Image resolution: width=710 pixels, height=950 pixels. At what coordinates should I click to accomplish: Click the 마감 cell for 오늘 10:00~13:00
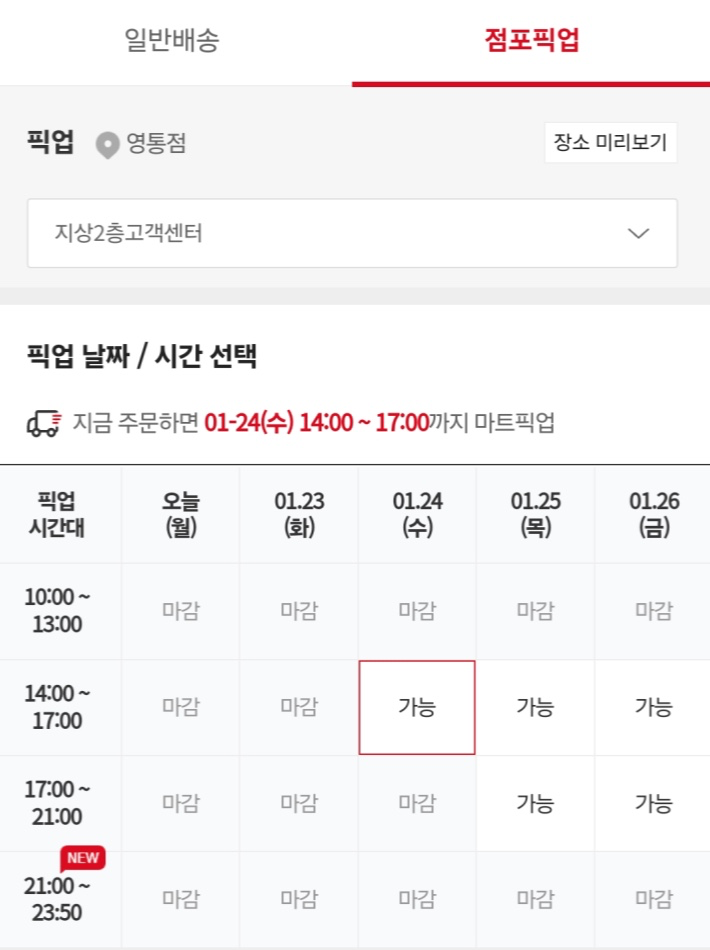[x=180, y=610]
